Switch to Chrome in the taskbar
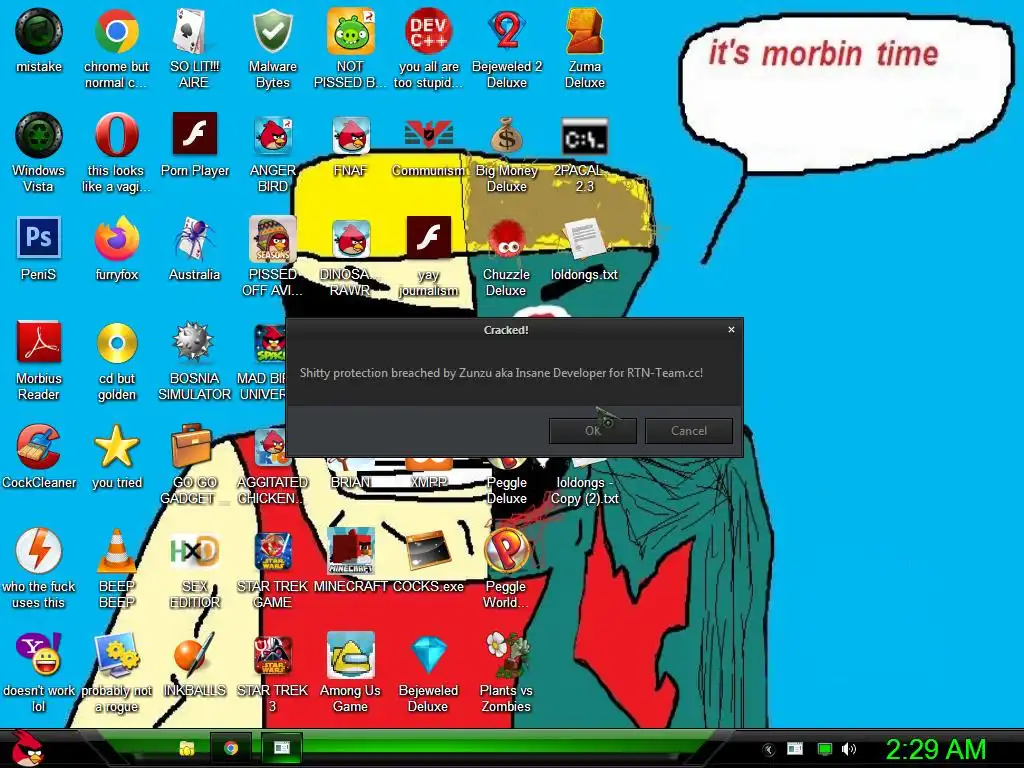 [x=231, y=748]
